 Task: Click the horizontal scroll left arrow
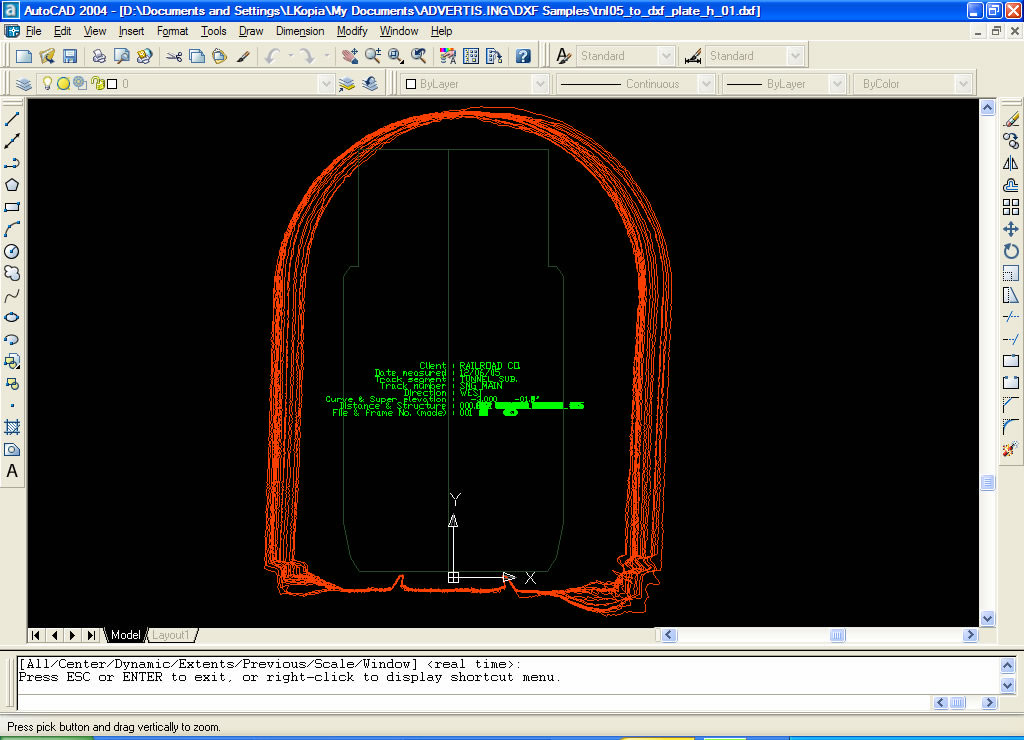click(x=669, y=635)
